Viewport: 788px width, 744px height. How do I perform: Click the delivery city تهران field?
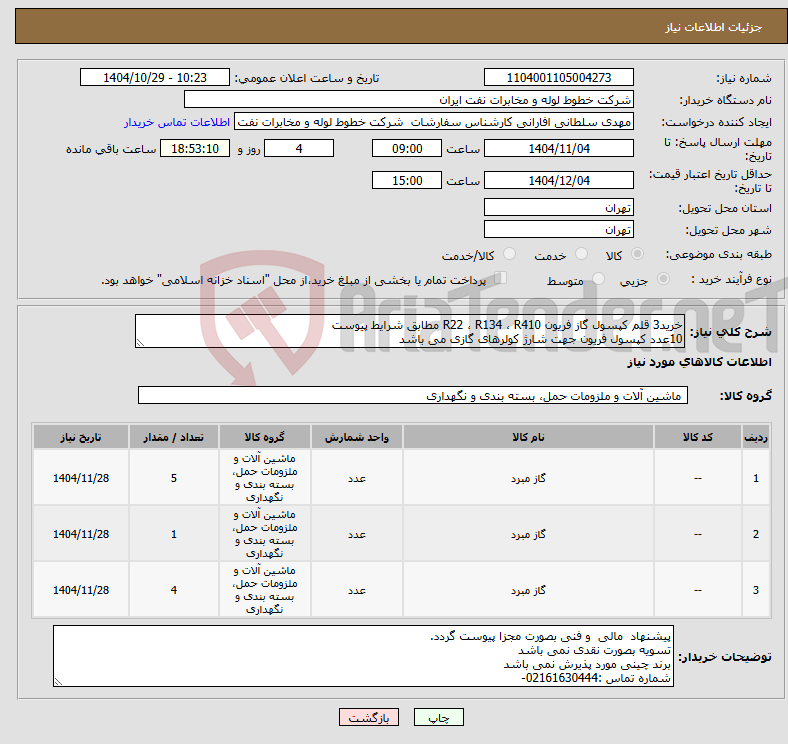click(559, 229)
